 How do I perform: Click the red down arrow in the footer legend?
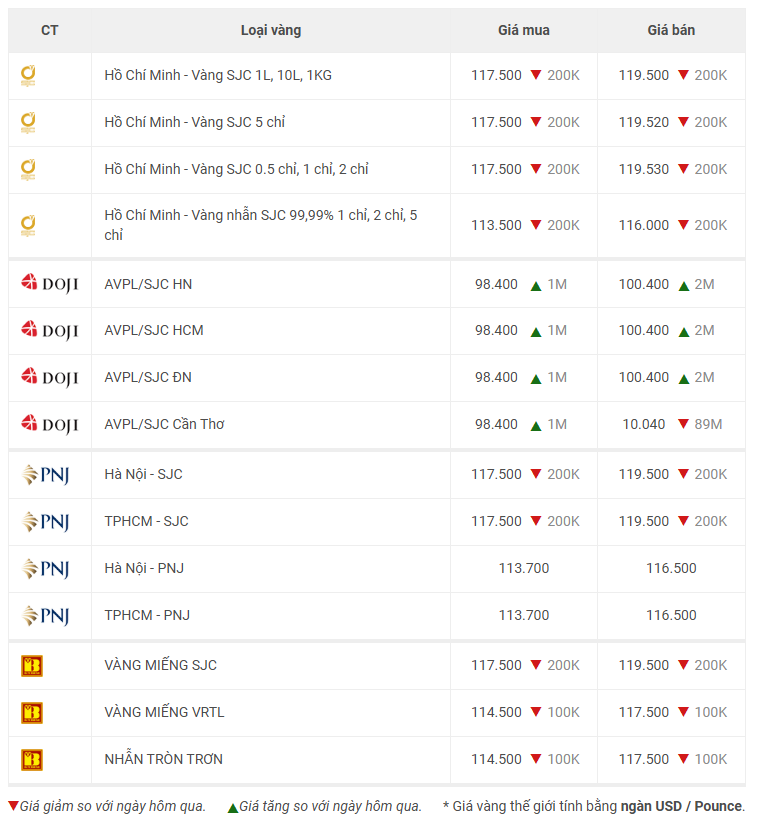(x=13, y=806)
